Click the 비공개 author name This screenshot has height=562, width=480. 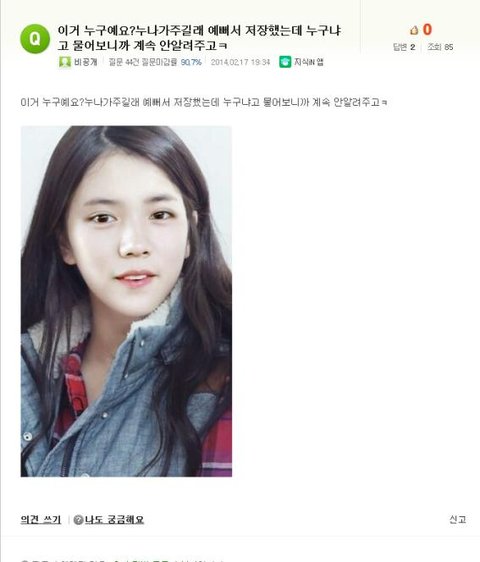click(x=86, y=62)
